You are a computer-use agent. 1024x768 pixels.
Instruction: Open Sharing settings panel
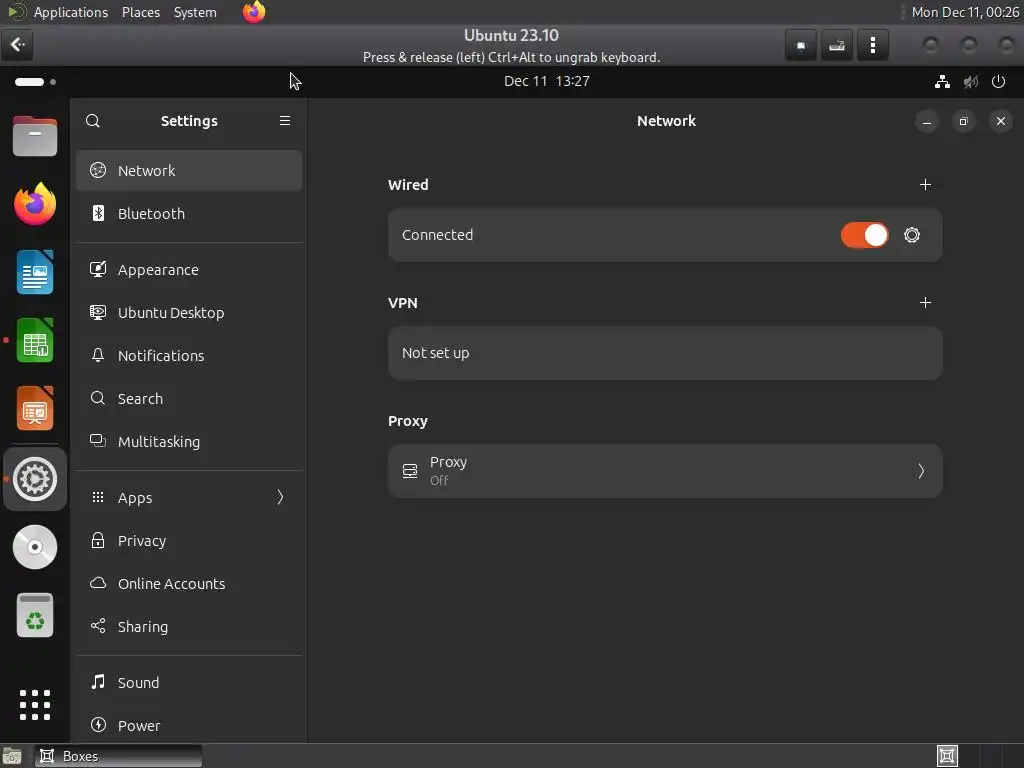189,627
